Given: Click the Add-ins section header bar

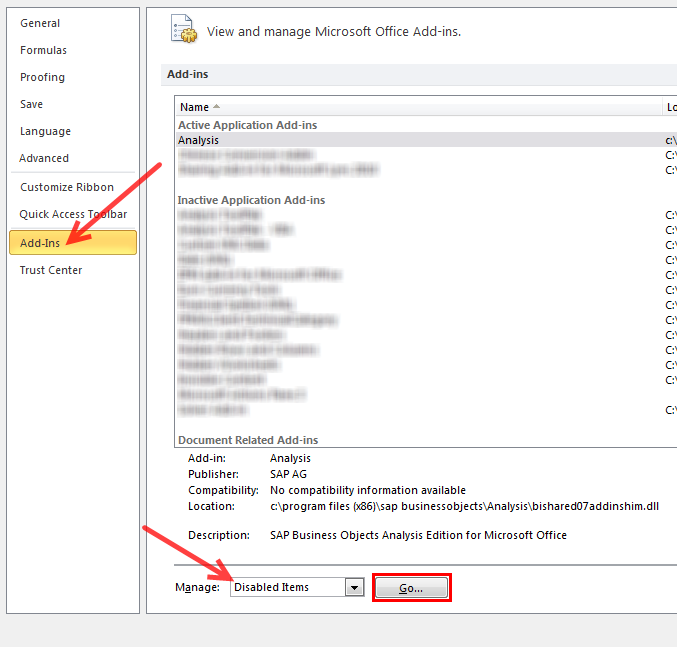Looking at the screenshot, I should 419,75.
